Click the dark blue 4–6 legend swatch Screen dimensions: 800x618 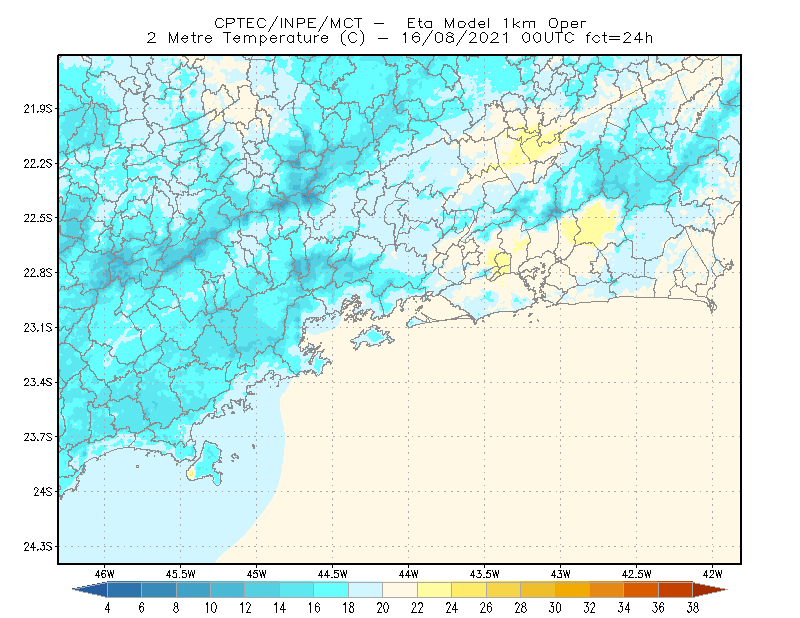pos(124,590)
